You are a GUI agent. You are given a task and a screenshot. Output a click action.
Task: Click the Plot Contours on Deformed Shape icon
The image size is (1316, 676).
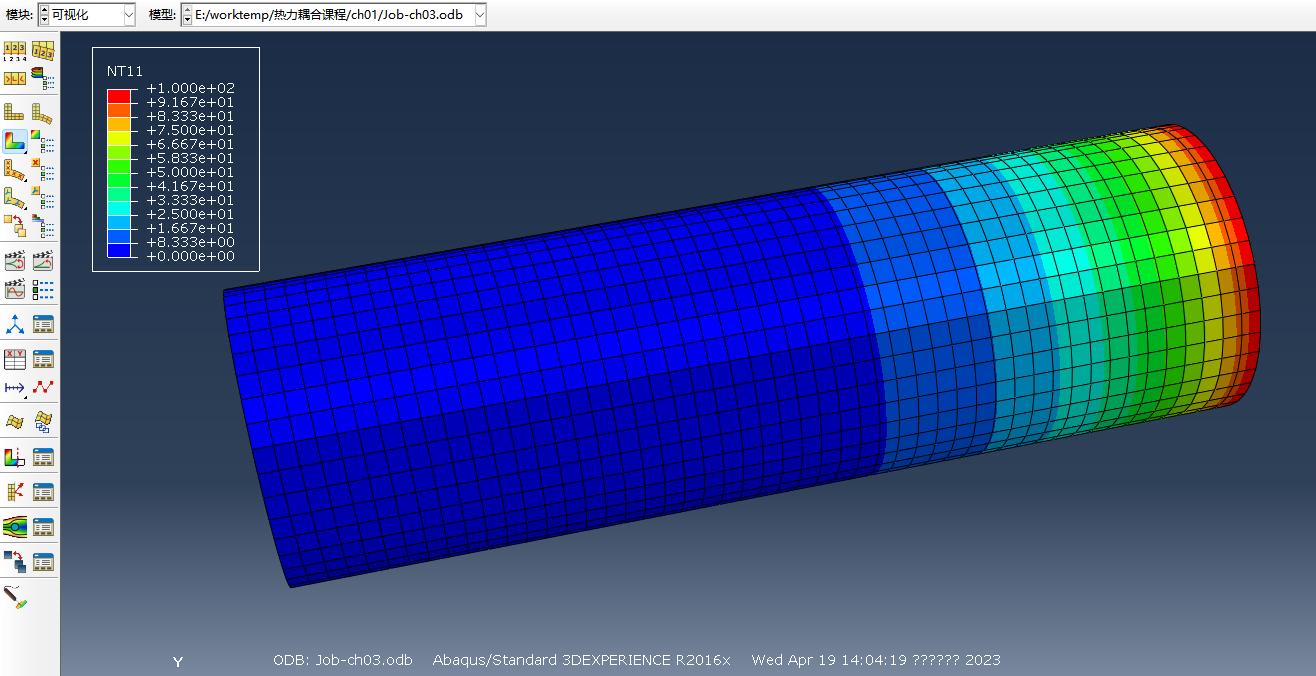15,142
